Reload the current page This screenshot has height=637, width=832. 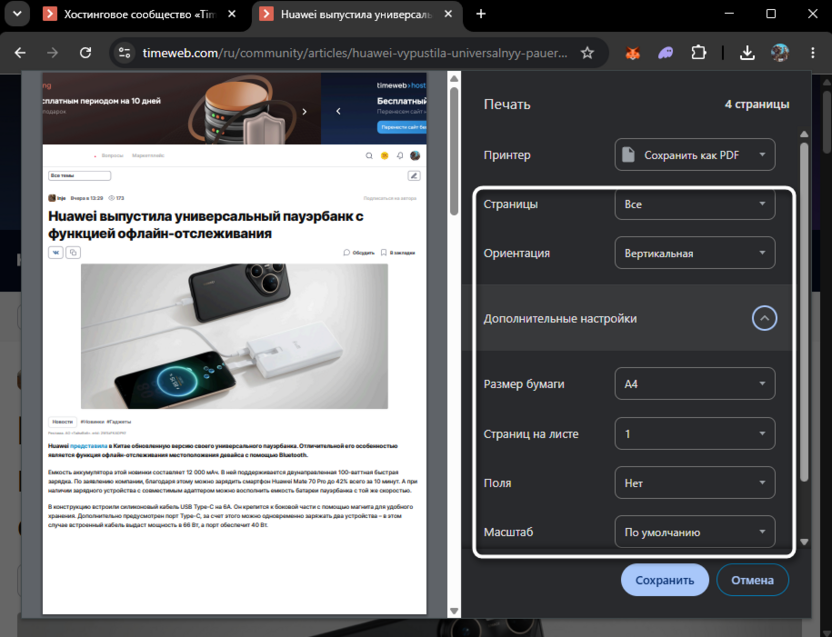click(85, 53)
